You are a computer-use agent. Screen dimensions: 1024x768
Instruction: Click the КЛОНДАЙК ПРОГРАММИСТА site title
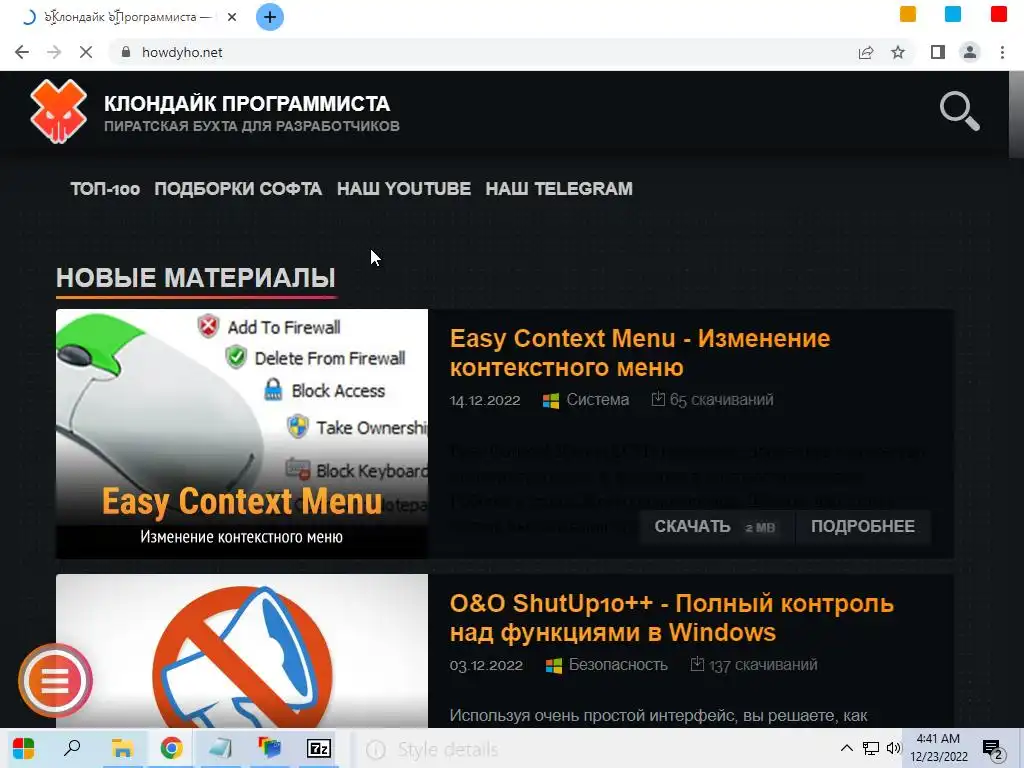[247, 103]
